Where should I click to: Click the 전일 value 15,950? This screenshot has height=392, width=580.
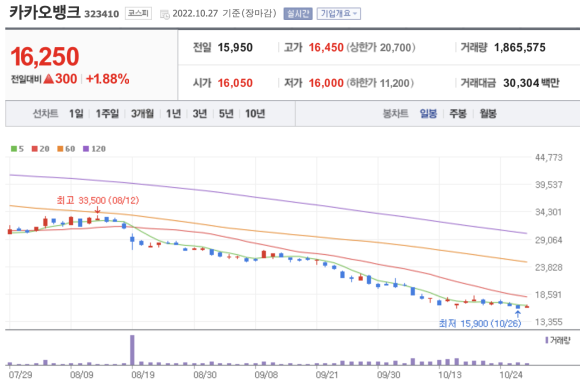pyautogui.click(x=235, y=47)
